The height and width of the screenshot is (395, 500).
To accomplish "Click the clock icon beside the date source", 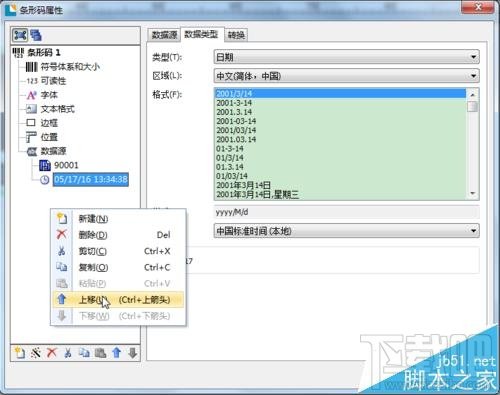I will tap(45, 180).
